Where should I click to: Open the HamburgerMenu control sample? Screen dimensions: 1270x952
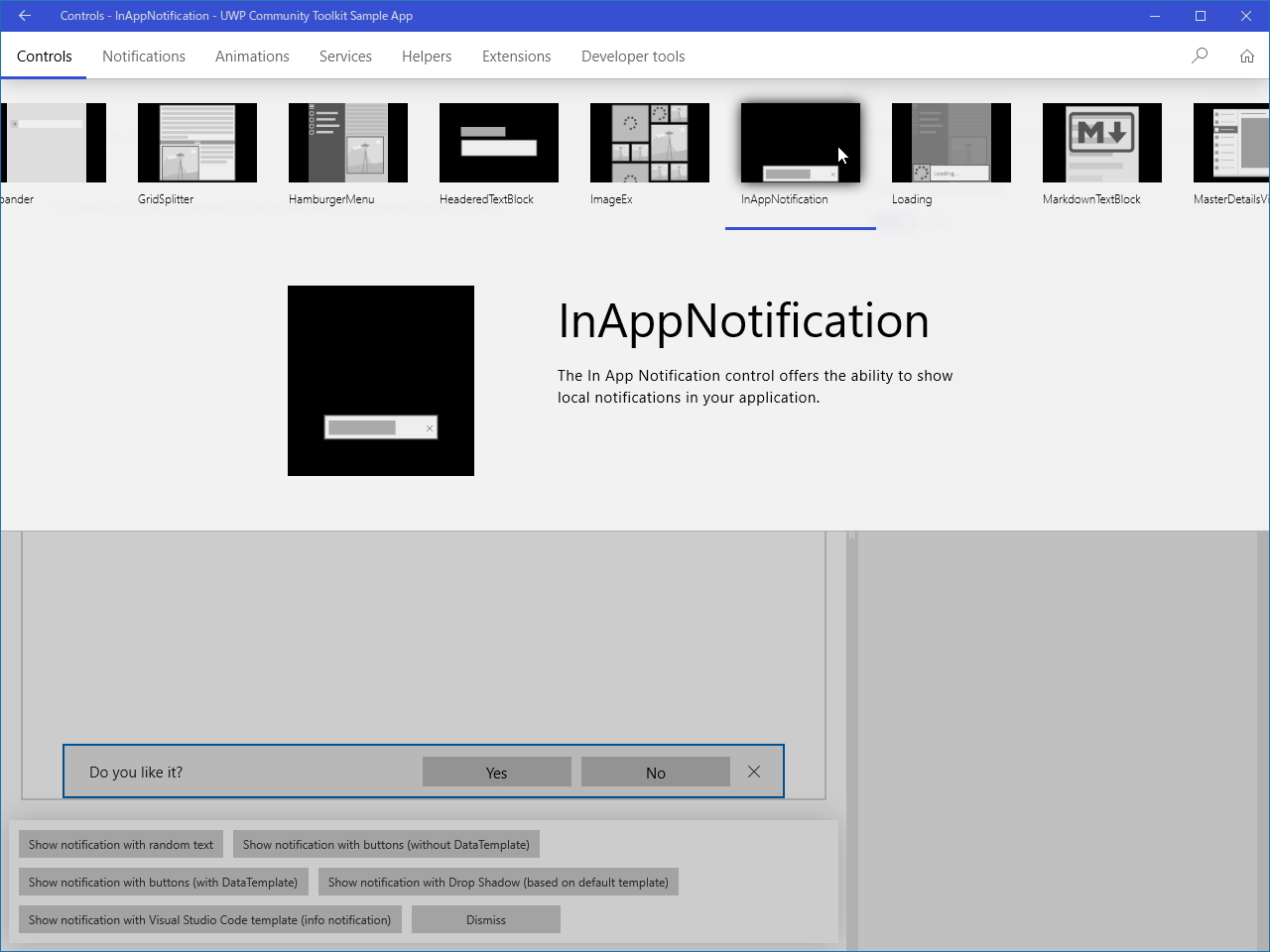point(347,142)
